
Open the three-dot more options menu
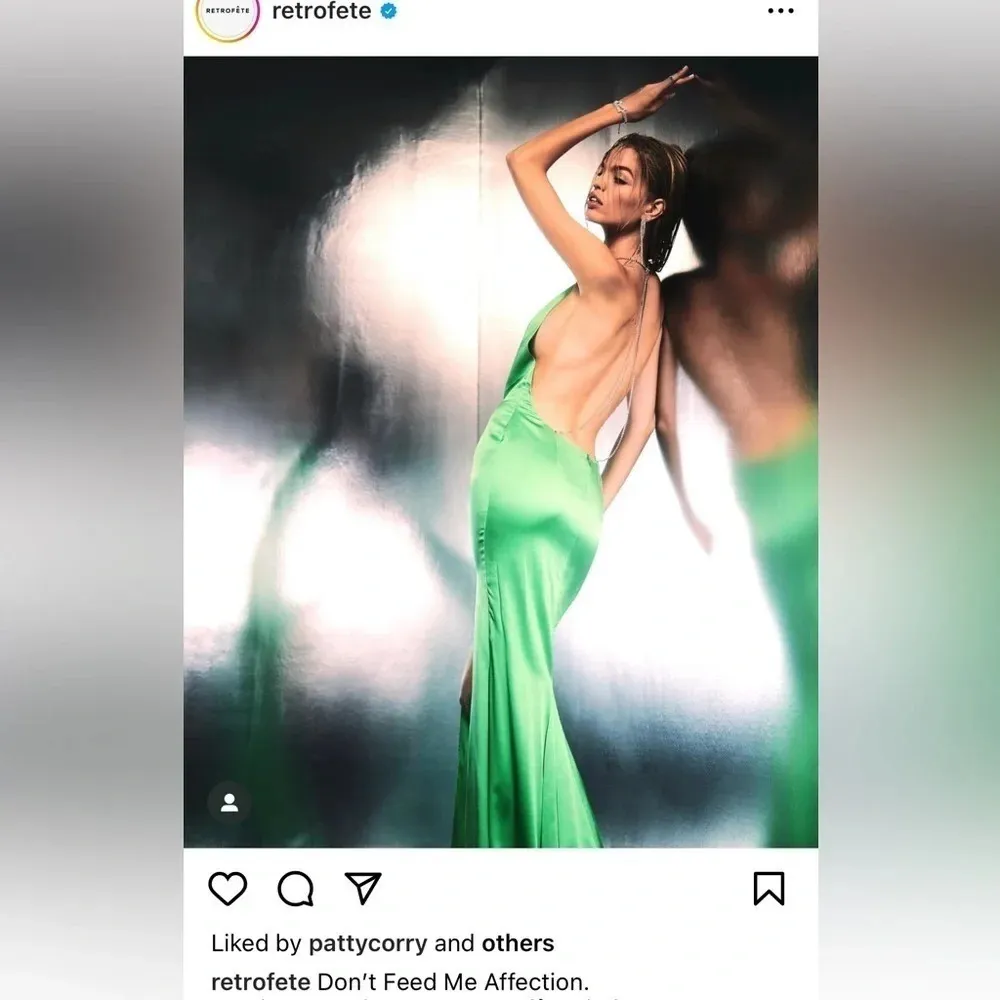[x=780, y=11]
